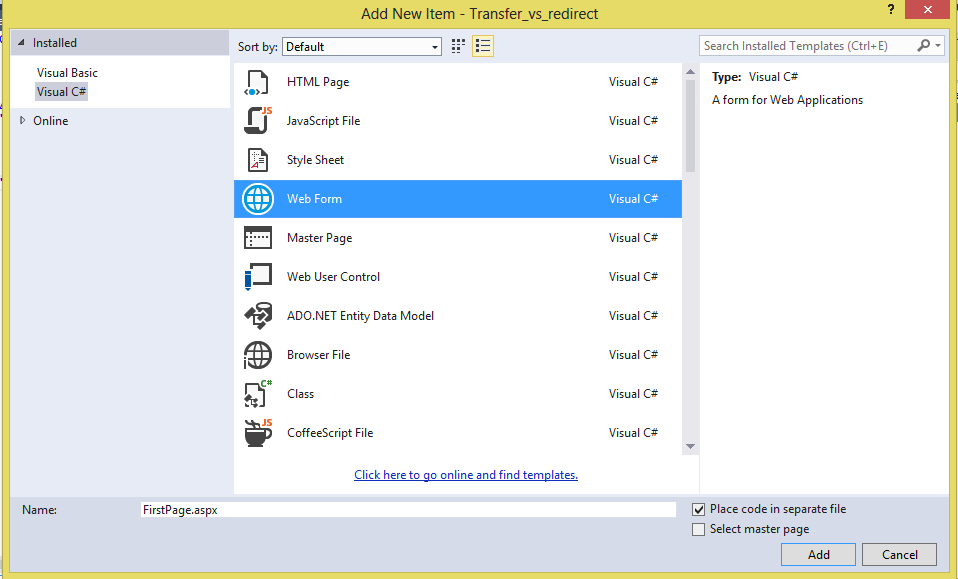Select the Style Sheet icon

pos(257,159)
